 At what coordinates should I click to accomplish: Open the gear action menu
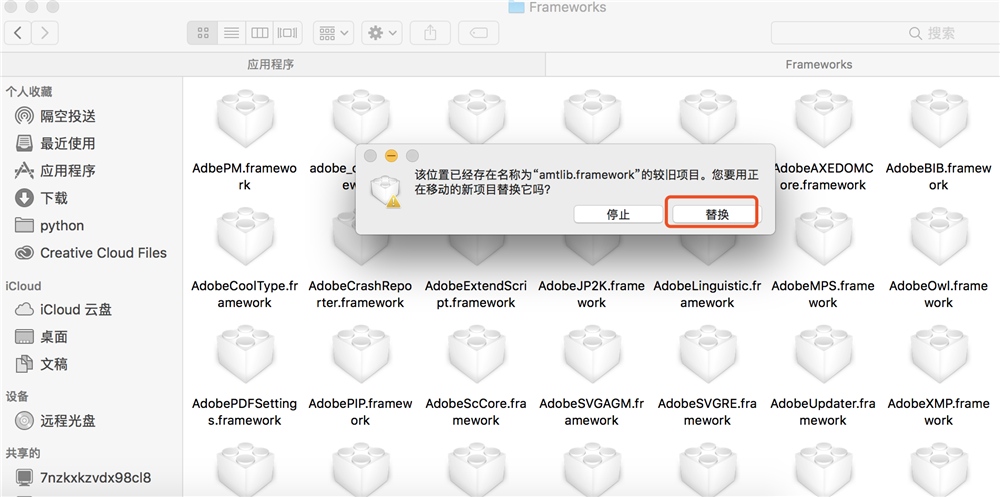coord(382,33)
